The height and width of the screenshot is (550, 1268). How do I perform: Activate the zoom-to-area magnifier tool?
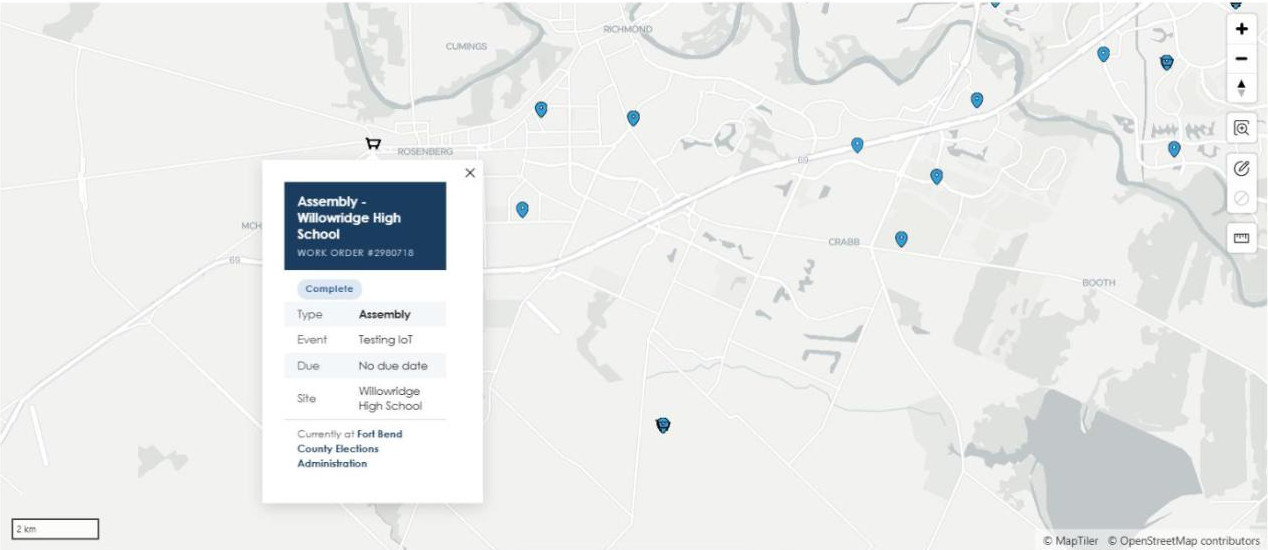coord(1241,128)
